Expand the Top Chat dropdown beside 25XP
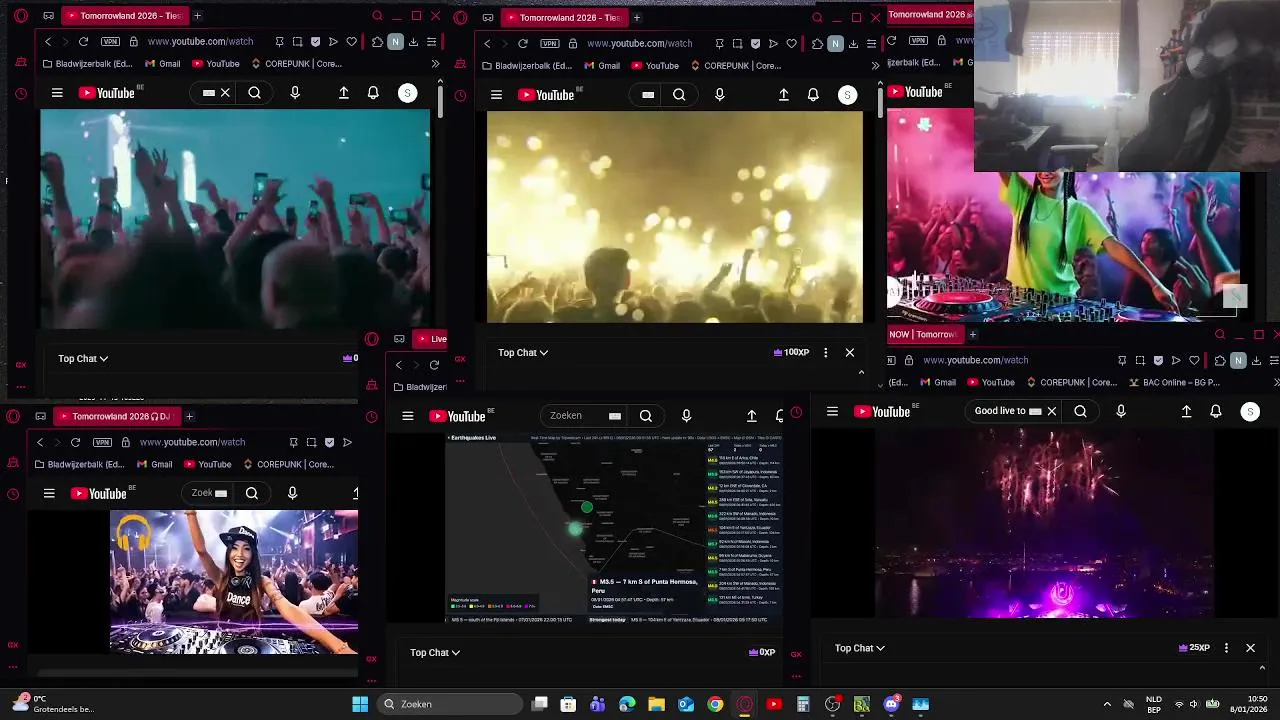The width and height of the screenshot is (1280, 720). pos(860,648)
